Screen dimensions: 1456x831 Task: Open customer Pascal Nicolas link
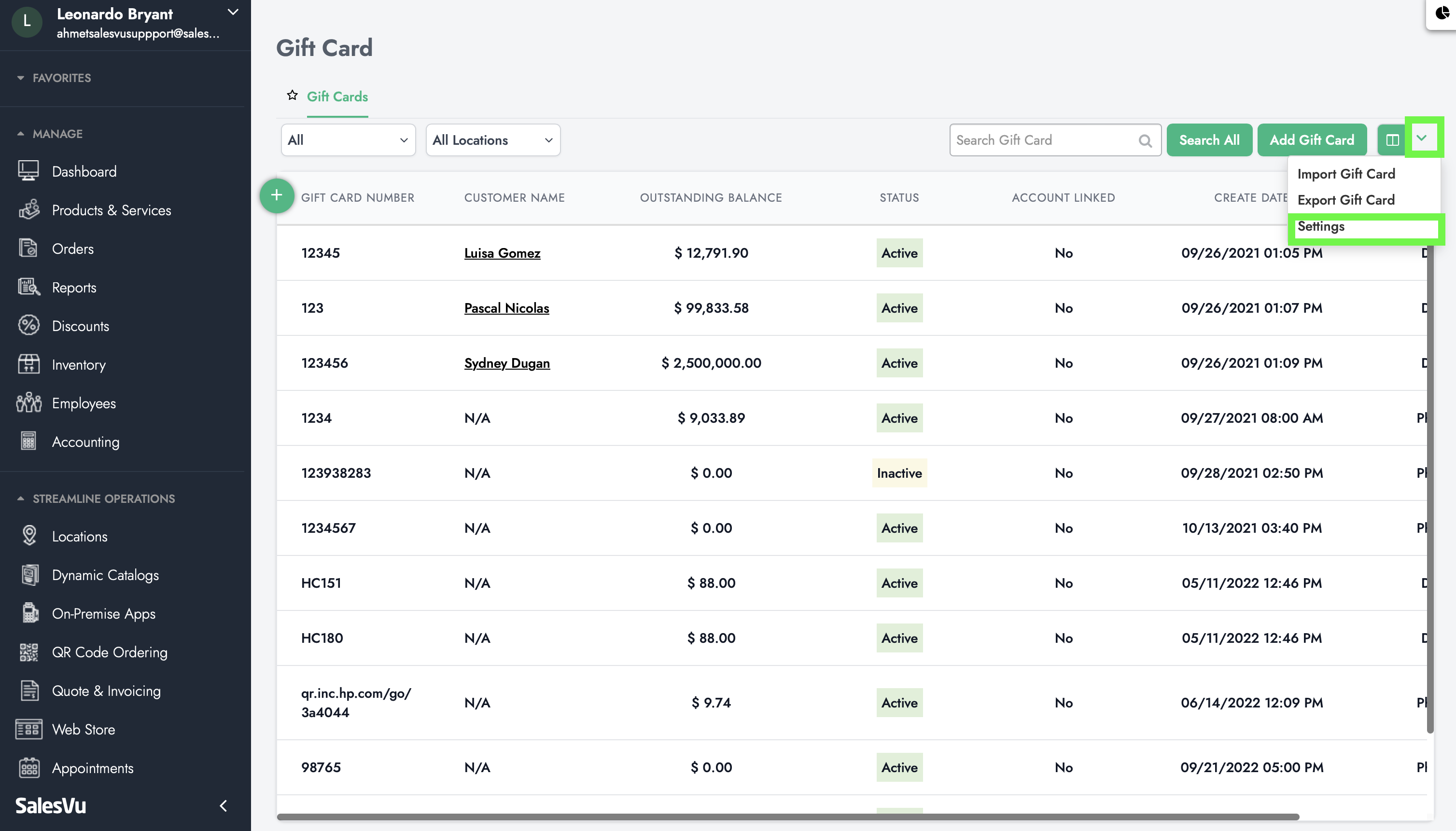coord(506,307)
